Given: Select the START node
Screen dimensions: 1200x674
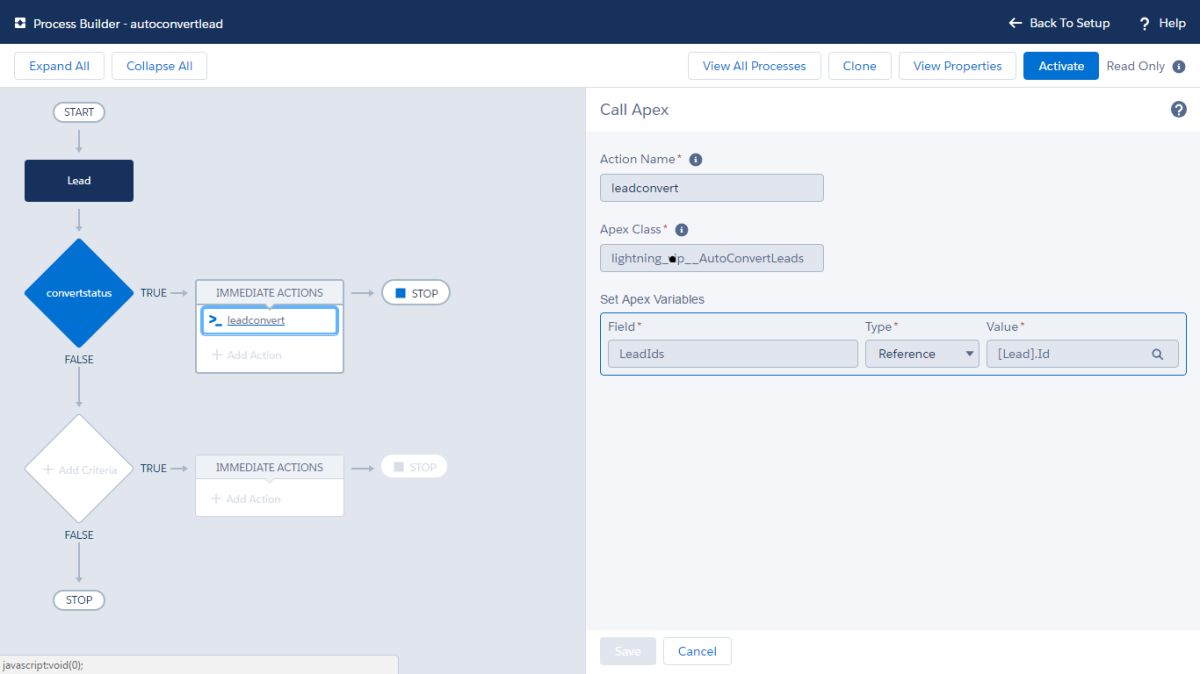Looking at the screenshot, I should coord(79,112).
